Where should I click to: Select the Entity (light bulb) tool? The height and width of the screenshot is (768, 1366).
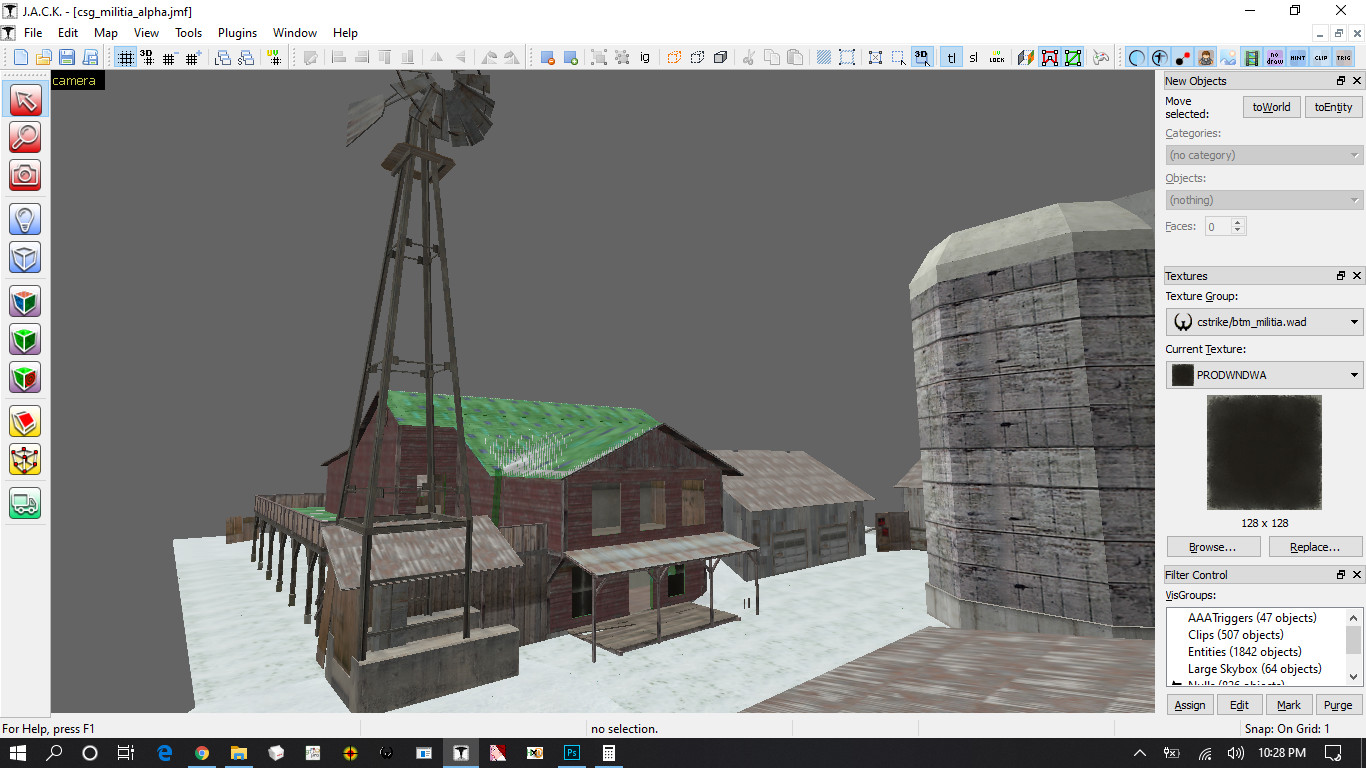(x=25, y=219)
